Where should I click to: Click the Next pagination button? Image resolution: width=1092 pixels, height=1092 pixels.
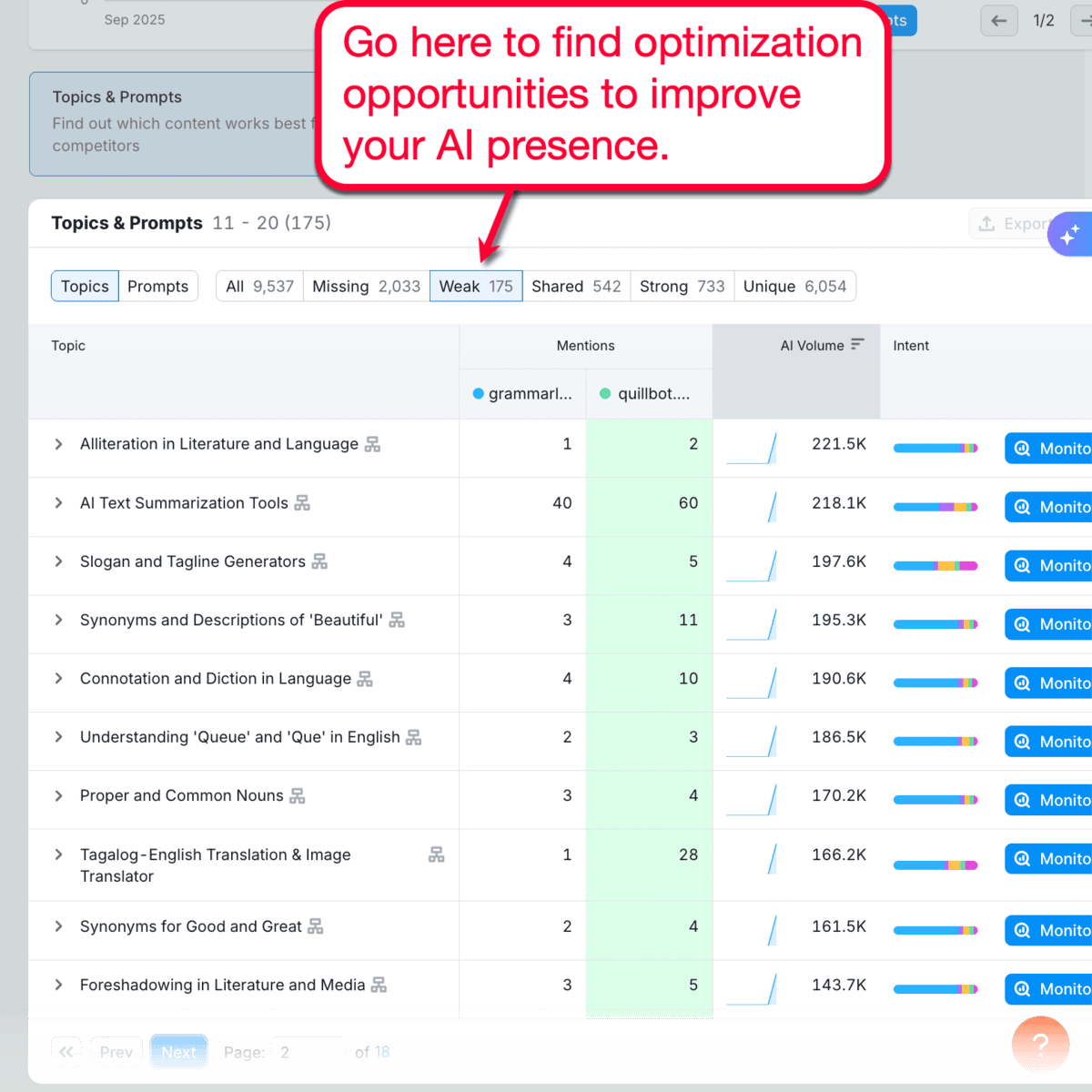click(x=178, y=1052)
